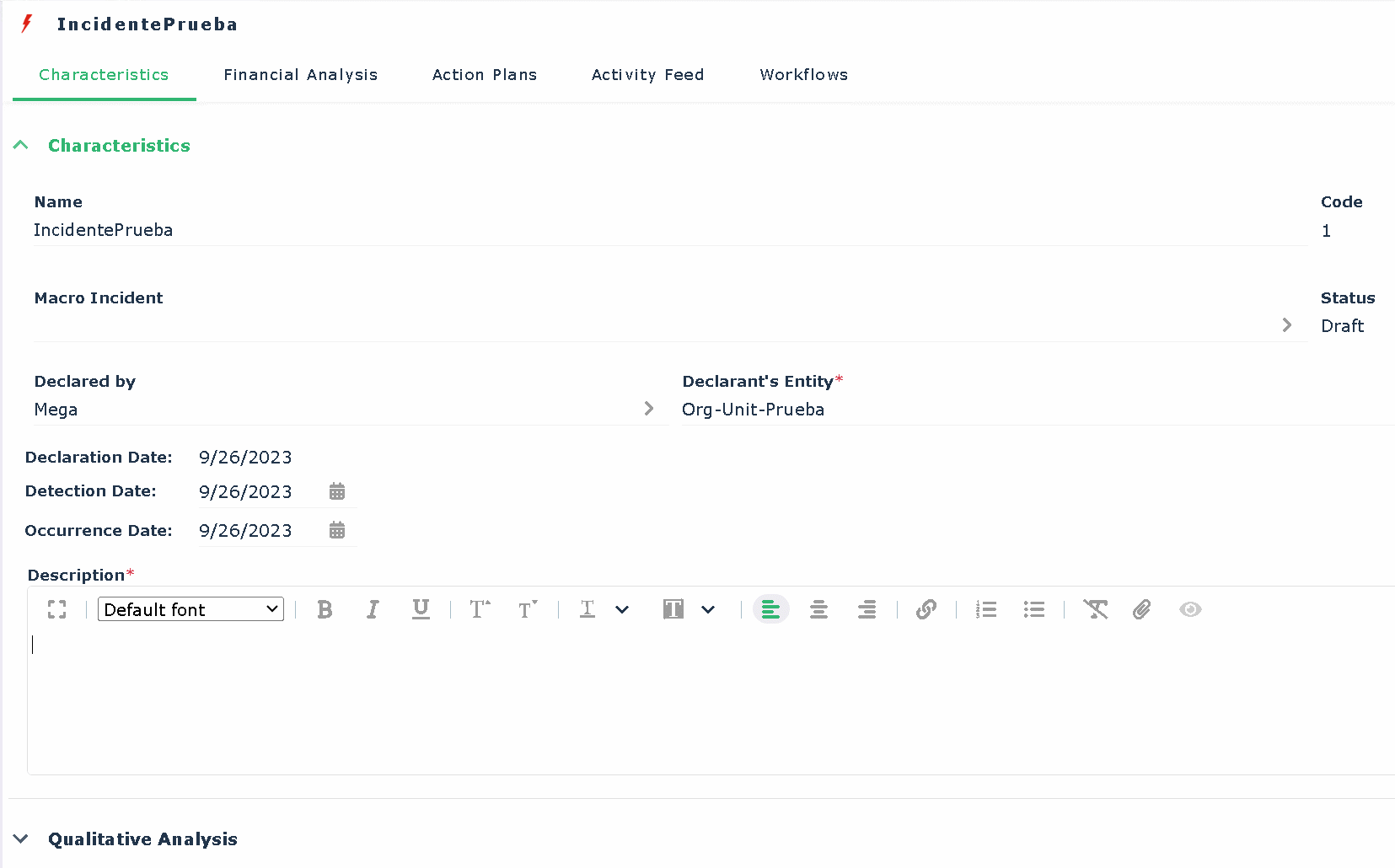This screenshot has width=1395, height=868.
Task: Click the subscript text icon
Action: (528, 609)
